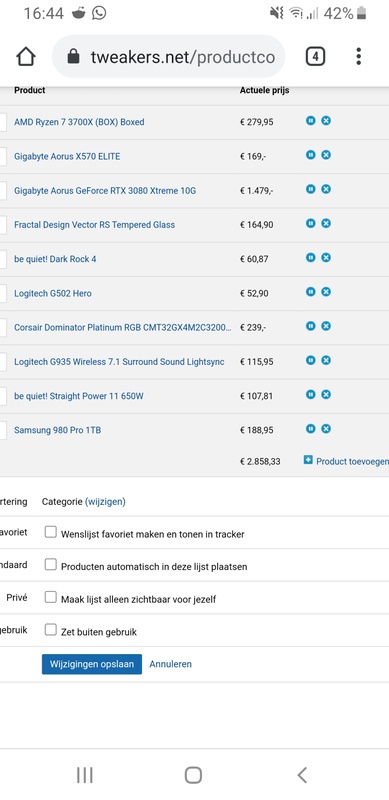Open the browser three-dot menu

click(359, 56)
